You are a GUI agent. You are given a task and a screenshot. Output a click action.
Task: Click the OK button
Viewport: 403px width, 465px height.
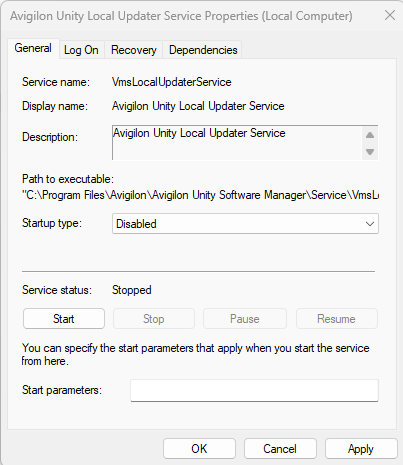click(199, 449)
